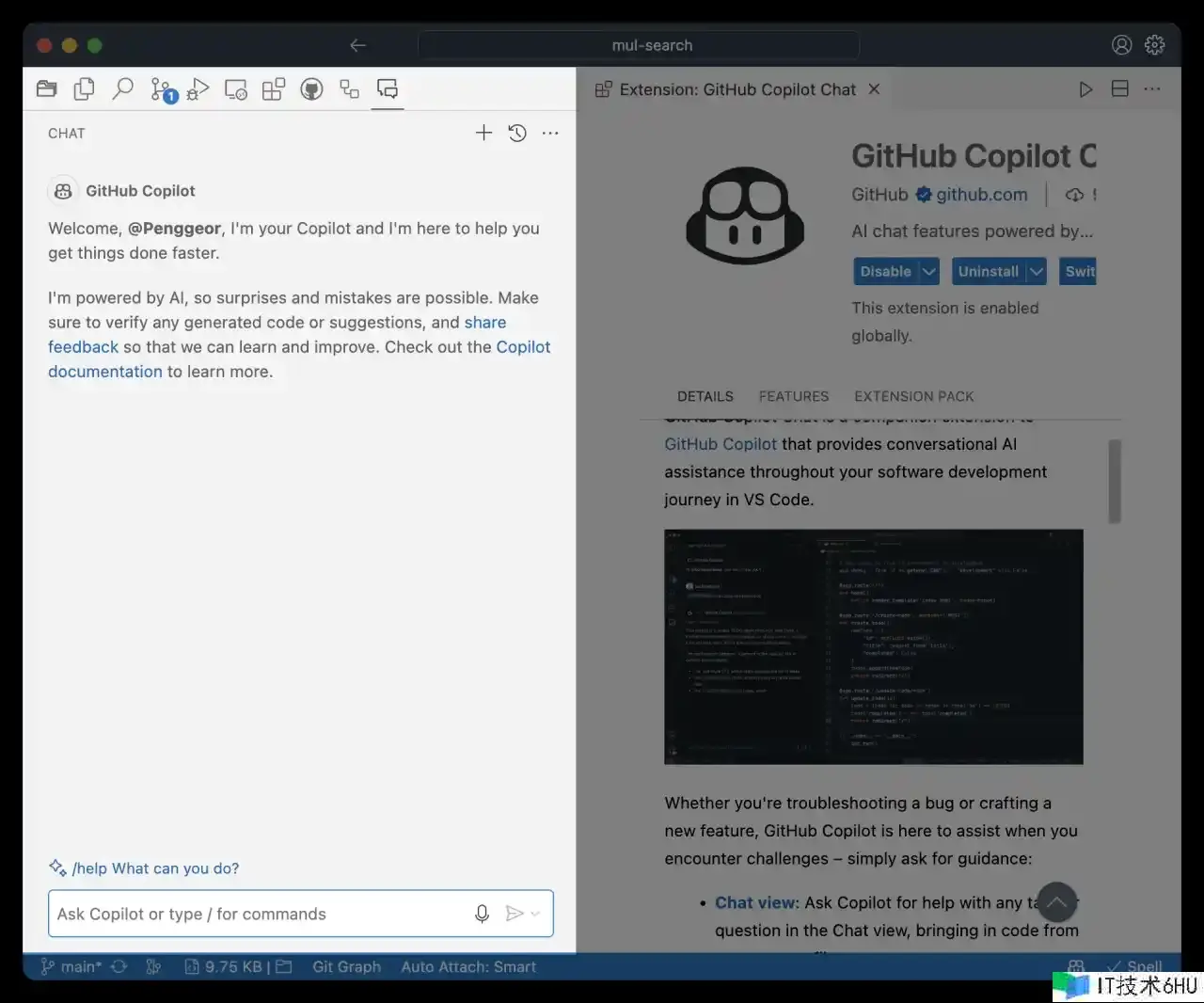Screen dimensions: 1204x1003
Task: Open the GitHub view icon
Action: point(311,89)
